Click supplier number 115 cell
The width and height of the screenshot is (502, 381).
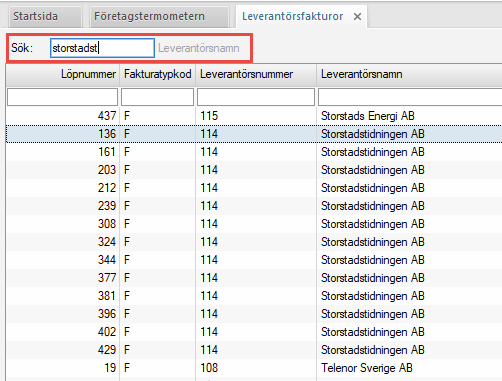click(x=256, y=116)
